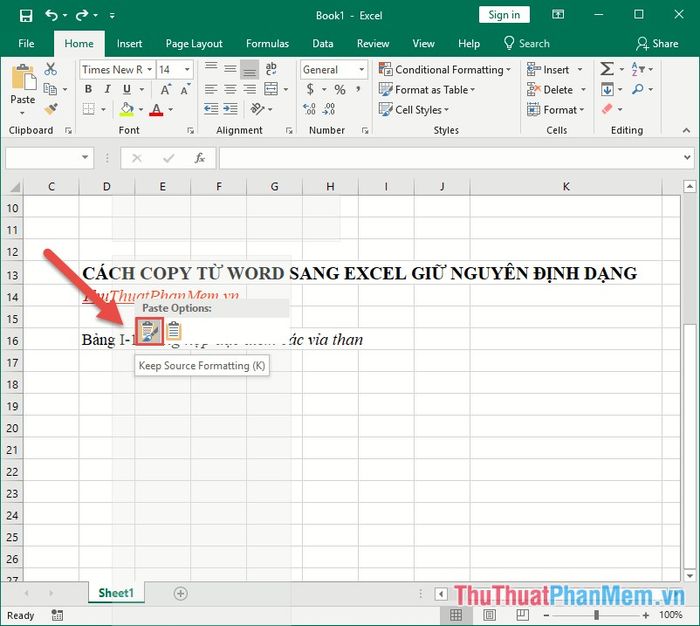Click the Sign in button
Screen dimensions: 700x626
tap(504, 15)
